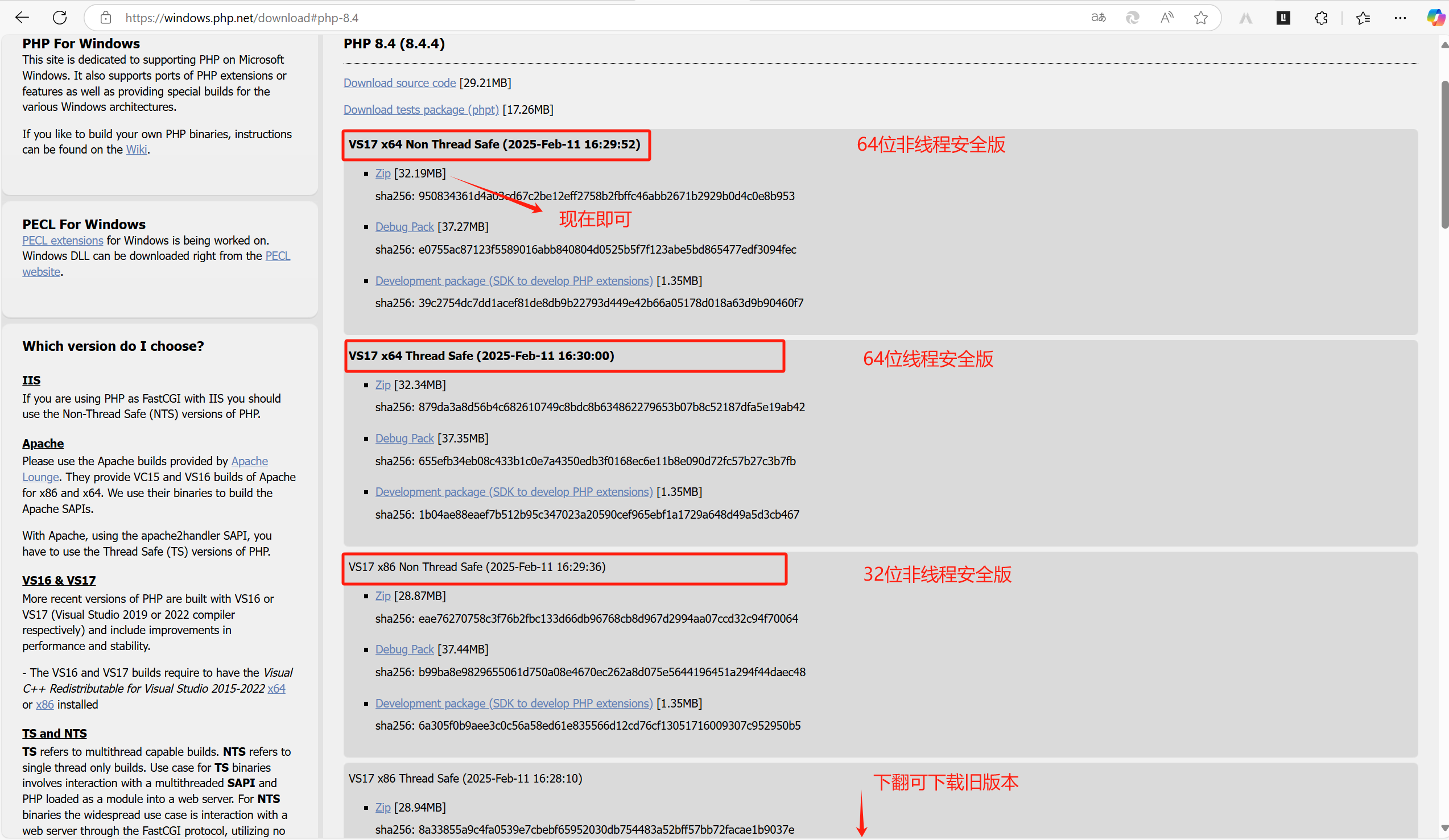The width and height of the screenshot is (1449, 840).
Task: Add this page to favorites via star icon
Action: tap(1200, 17)
